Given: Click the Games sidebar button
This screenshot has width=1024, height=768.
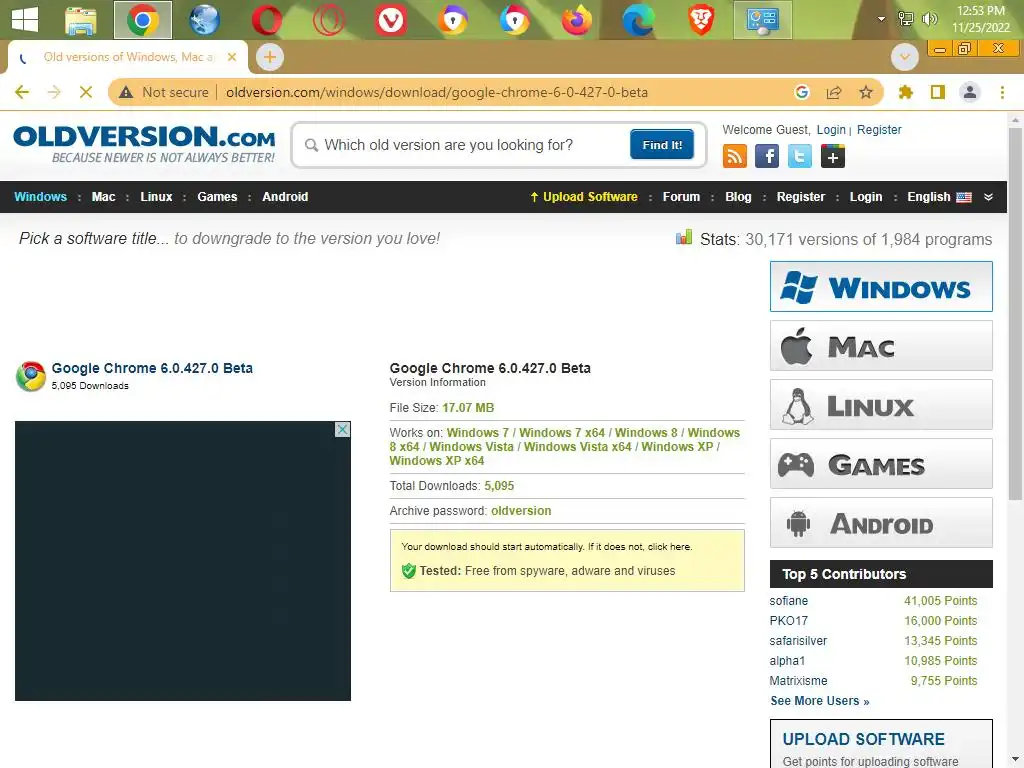Looking at the screenshot, I should 881,464.
